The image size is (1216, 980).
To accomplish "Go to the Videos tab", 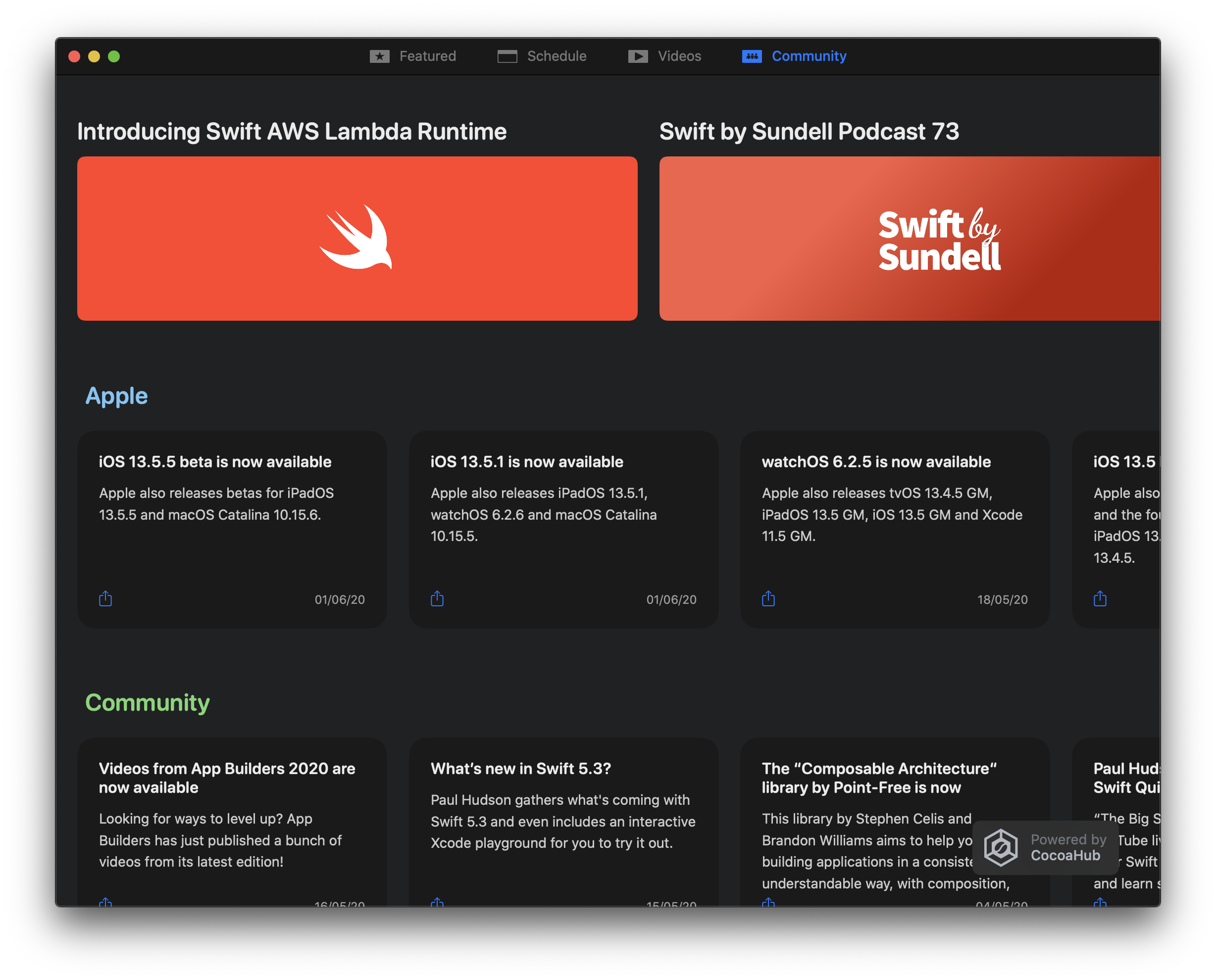I will point(679,56).
